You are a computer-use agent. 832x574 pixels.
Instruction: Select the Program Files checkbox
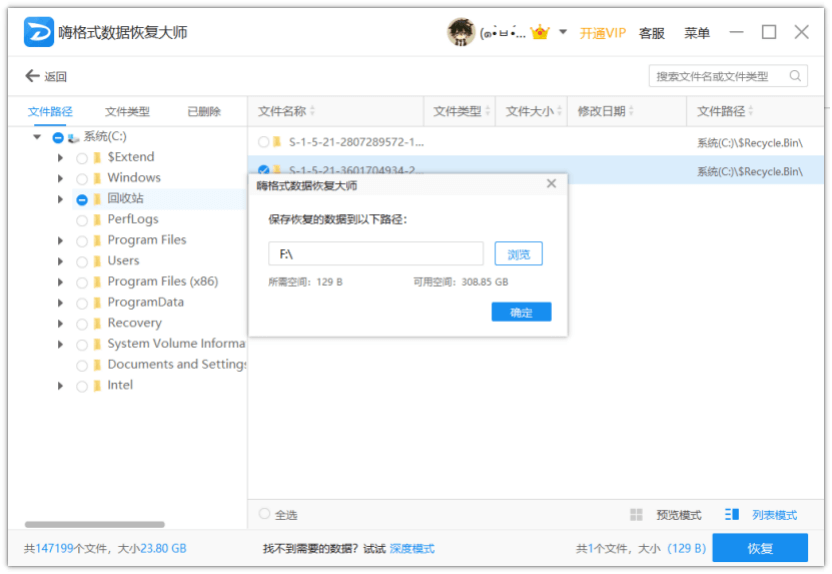[x=82, y=241]
